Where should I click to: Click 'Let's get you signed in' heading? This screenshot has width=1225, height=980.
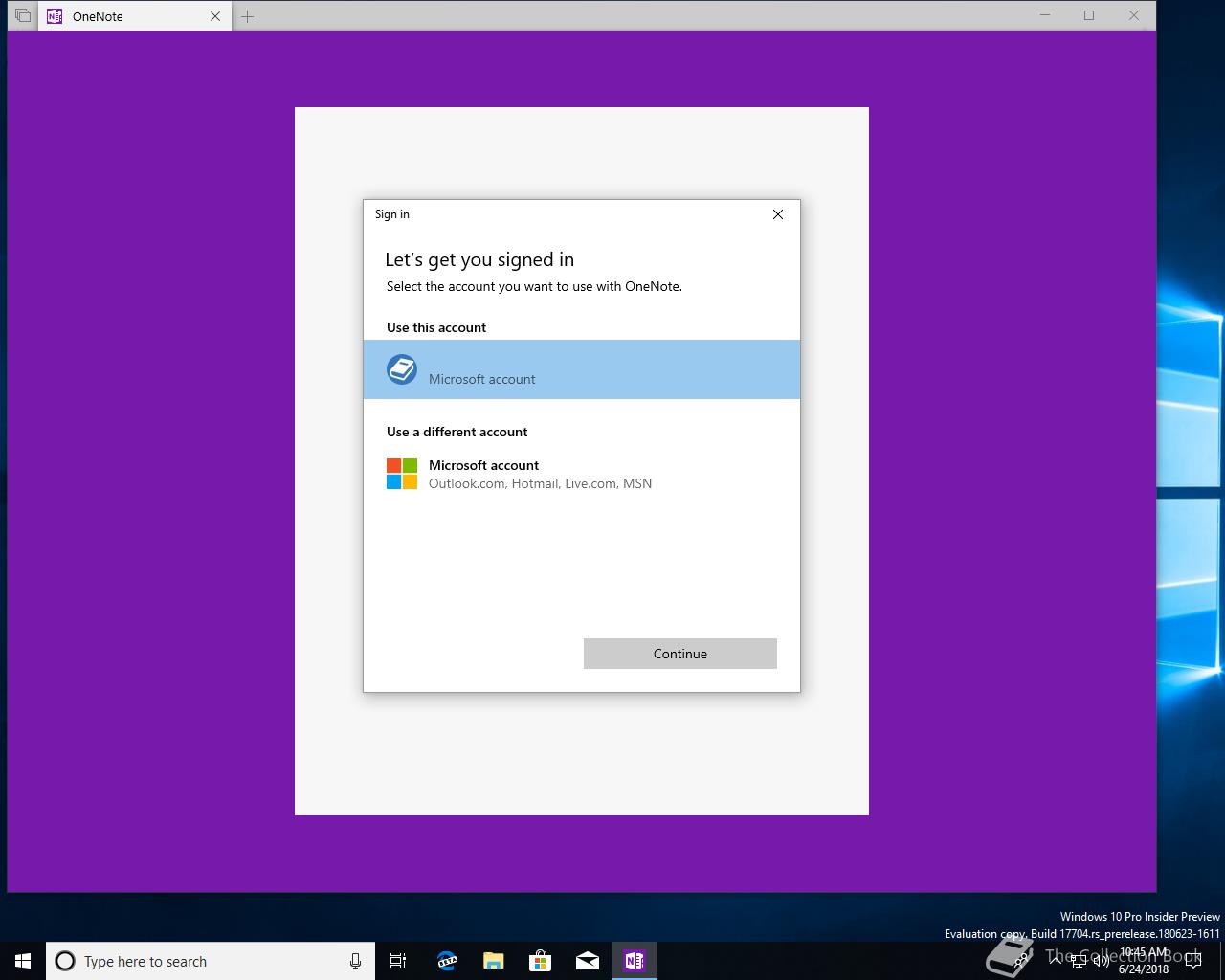[479, 259]
